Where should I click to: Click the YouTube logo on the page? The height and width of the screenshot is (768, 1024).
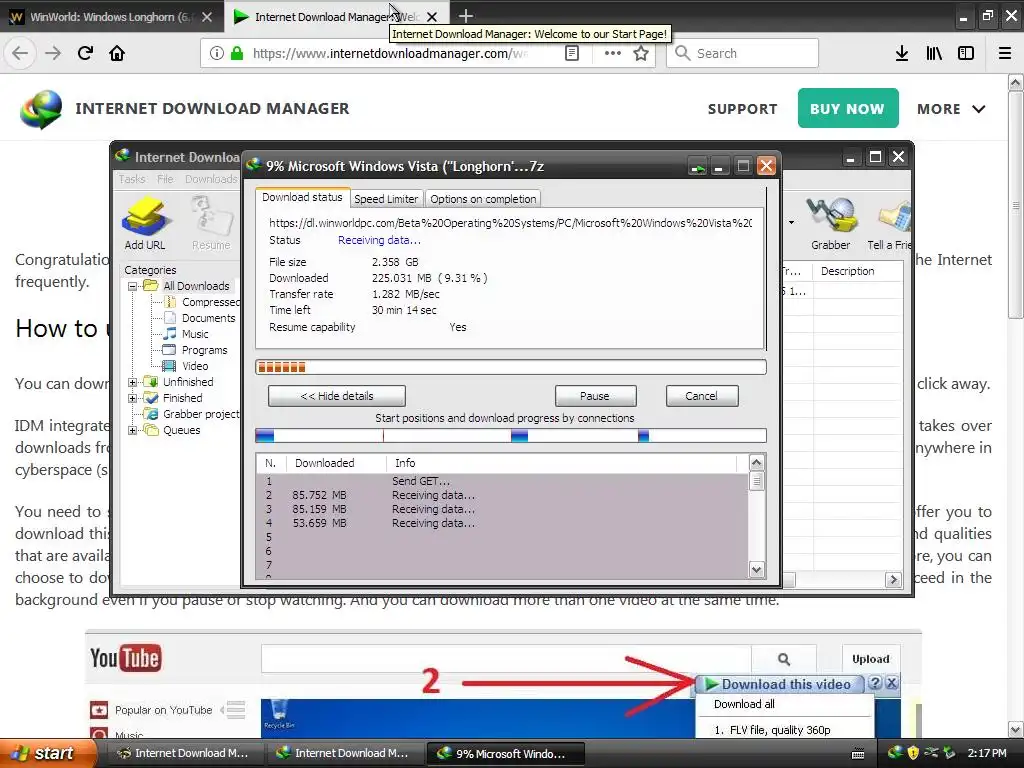tap(125, 658)
